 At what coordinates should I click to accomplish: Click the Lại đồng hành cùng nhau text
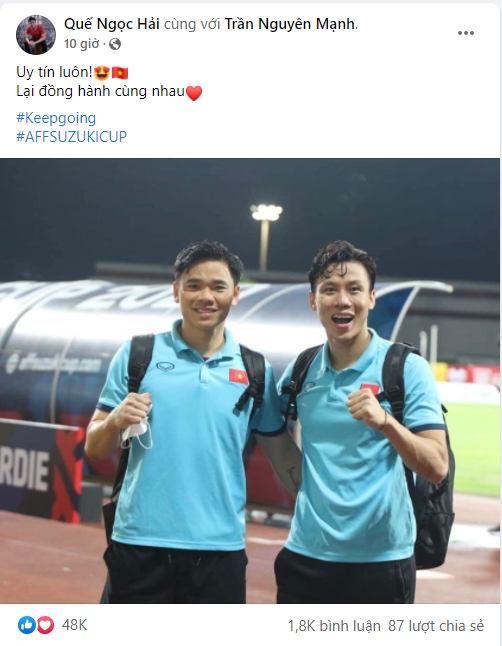[x=100, y=91]
